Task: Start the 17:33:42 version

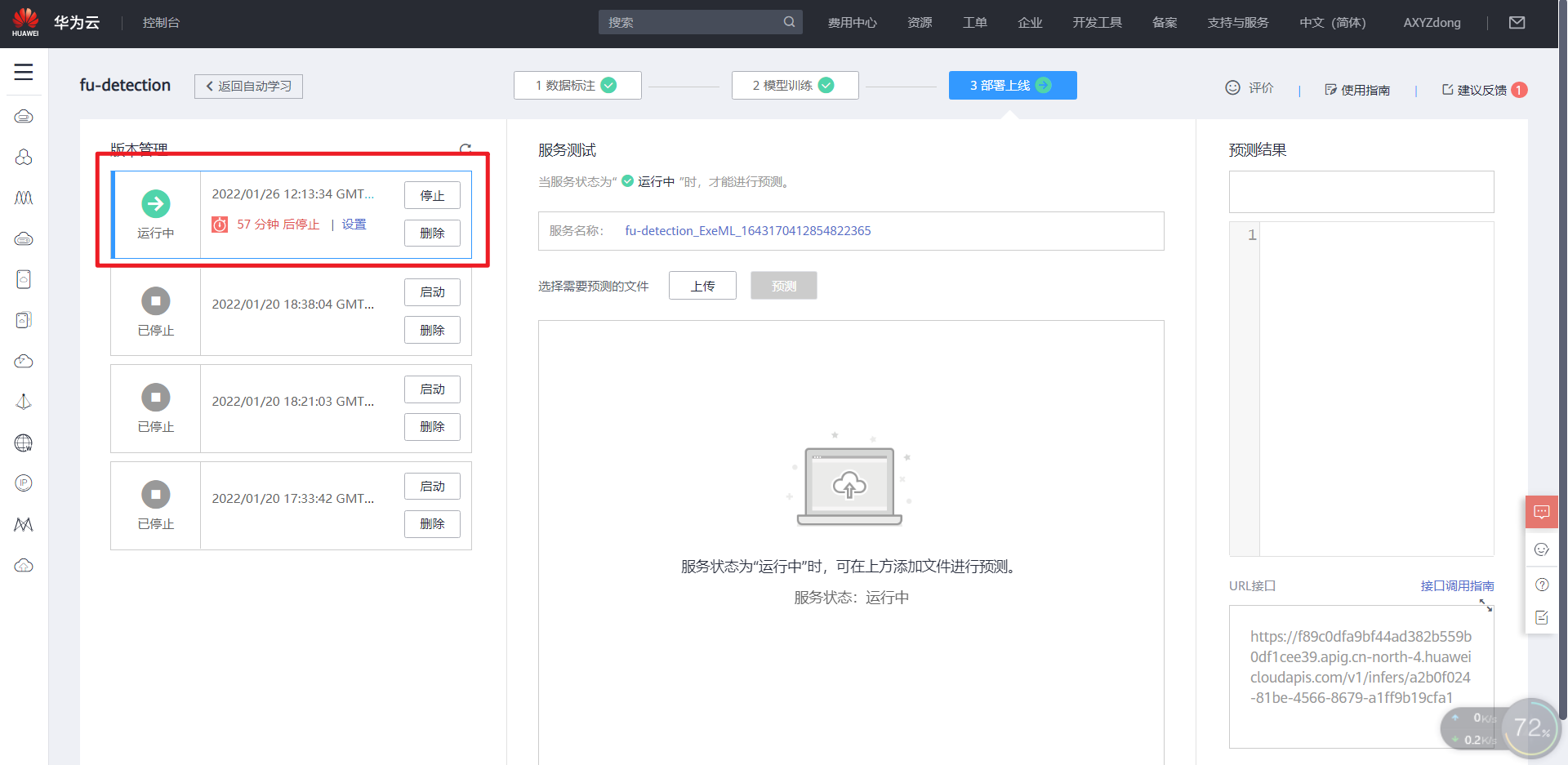Action: click(x=432, y=487)
